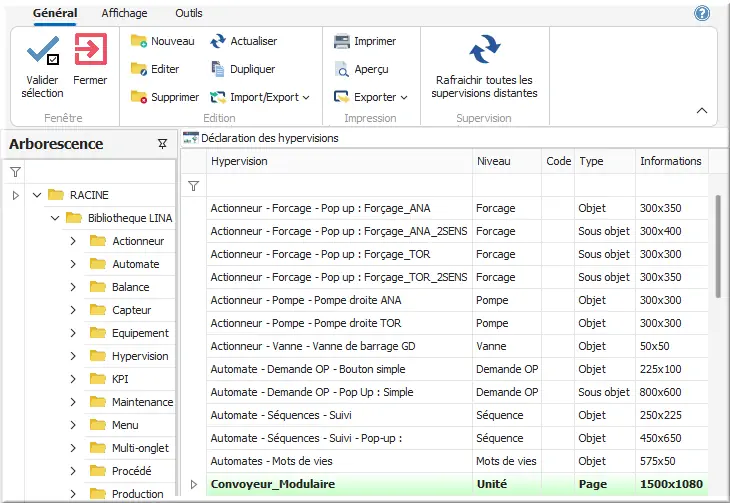Expand the Maintenance folder node
The width and height of the screenshot is (730, 503).
(x=73, y=402)
